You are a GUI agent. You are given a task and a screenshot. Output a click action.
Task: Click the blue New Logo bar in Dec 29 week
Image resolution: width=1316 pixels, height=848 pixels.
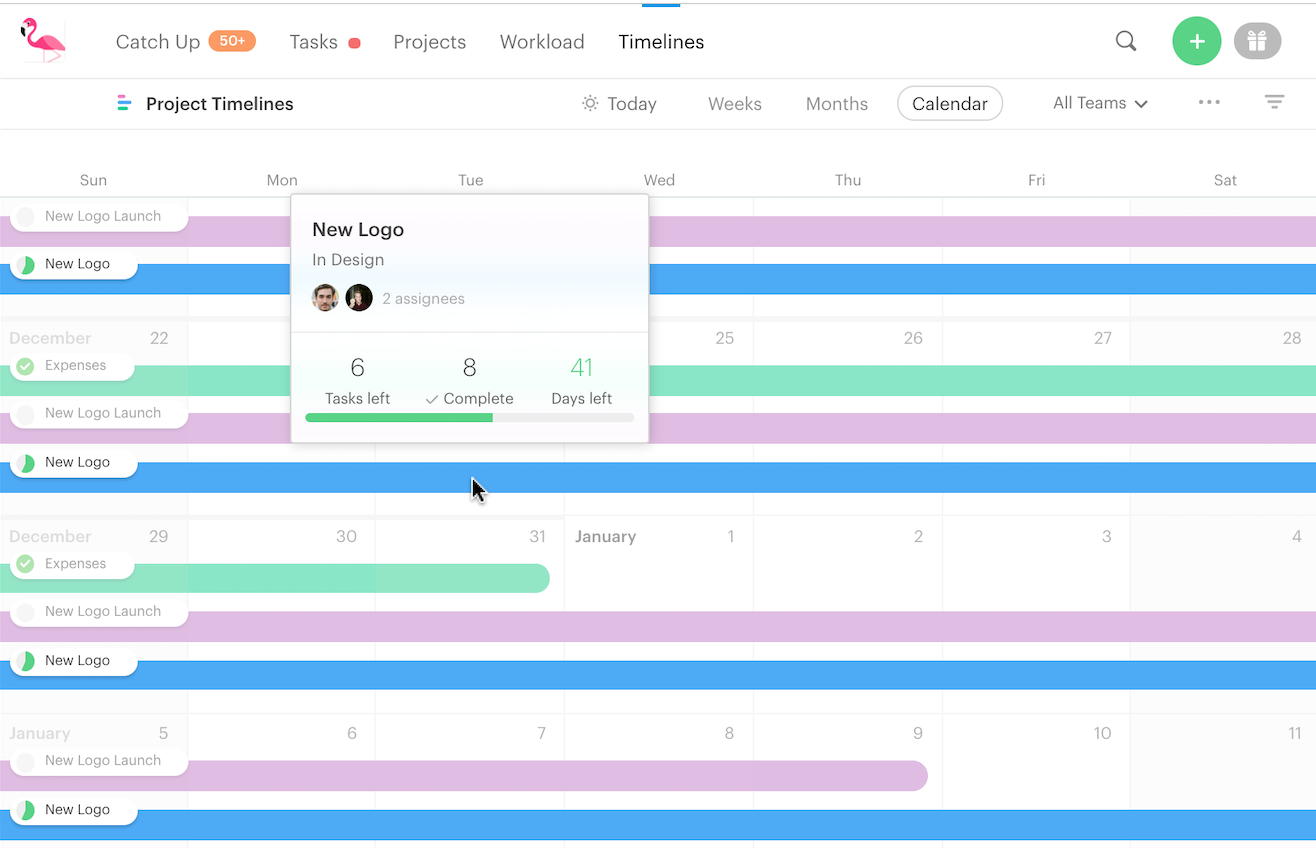click(658, 675)
